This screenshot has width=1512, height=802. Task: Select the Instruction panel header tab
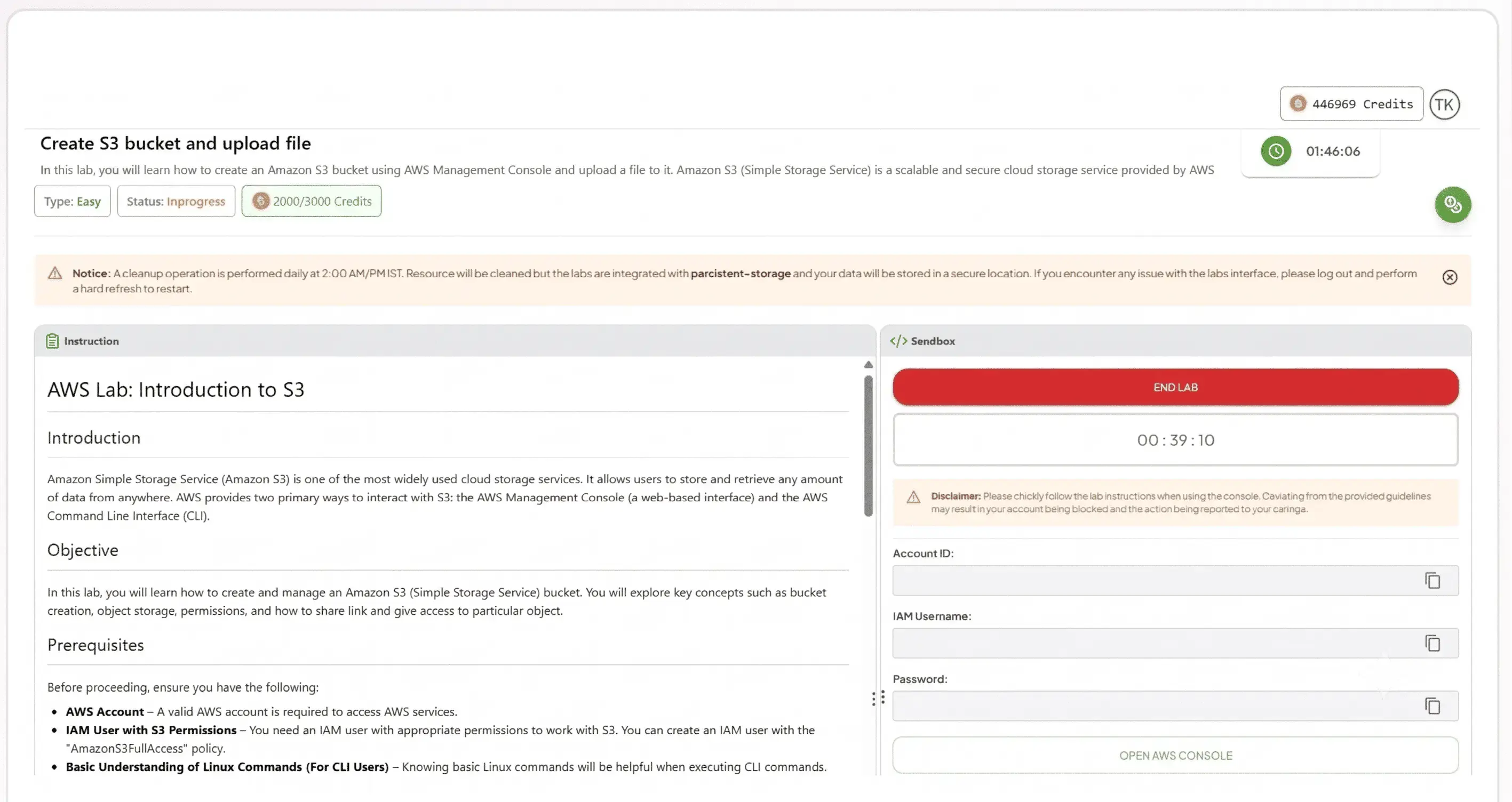click(455, 341)
